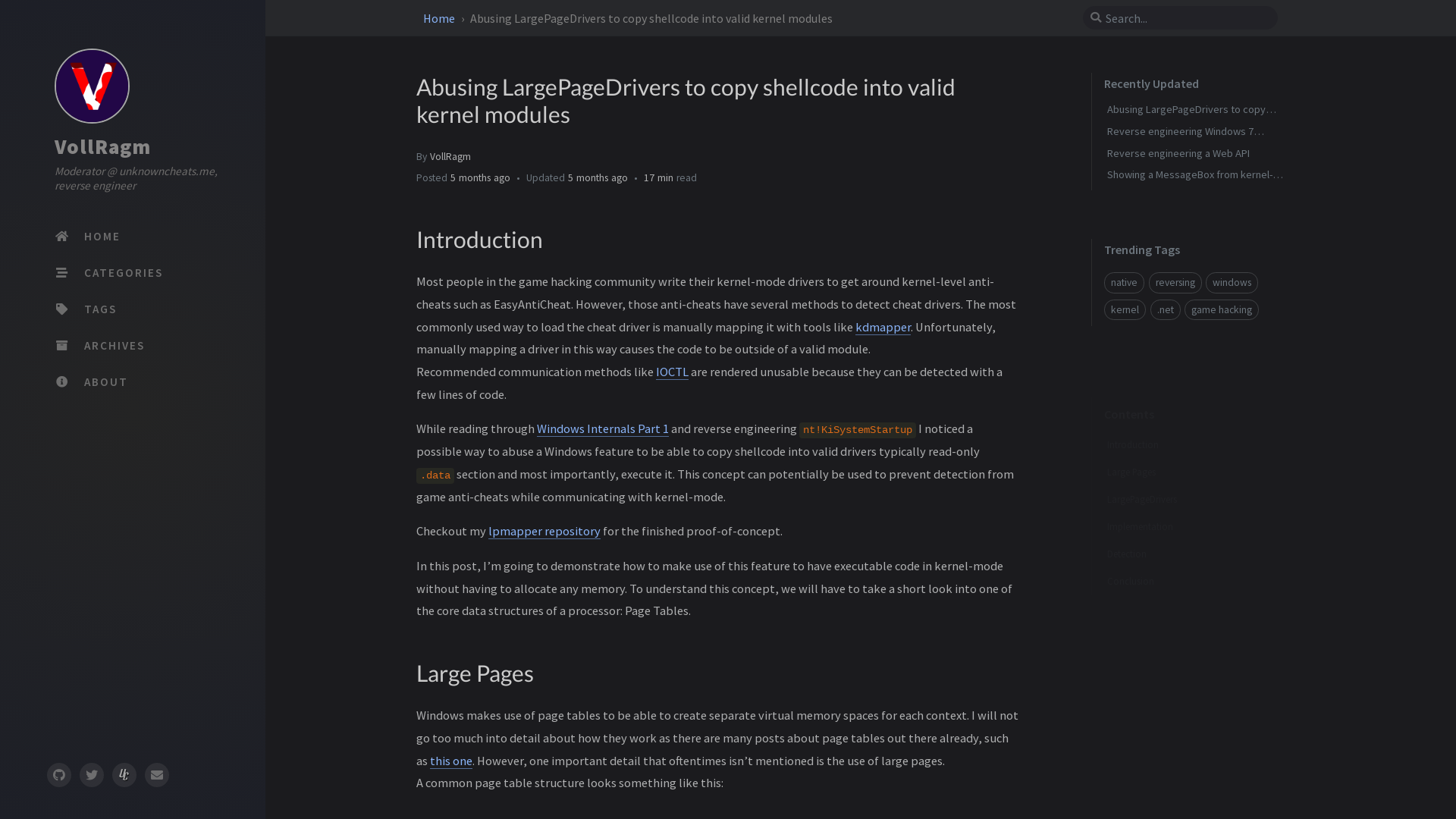Open recently updated 'Reverse engineering Windows 7…'

[1185, 131]
